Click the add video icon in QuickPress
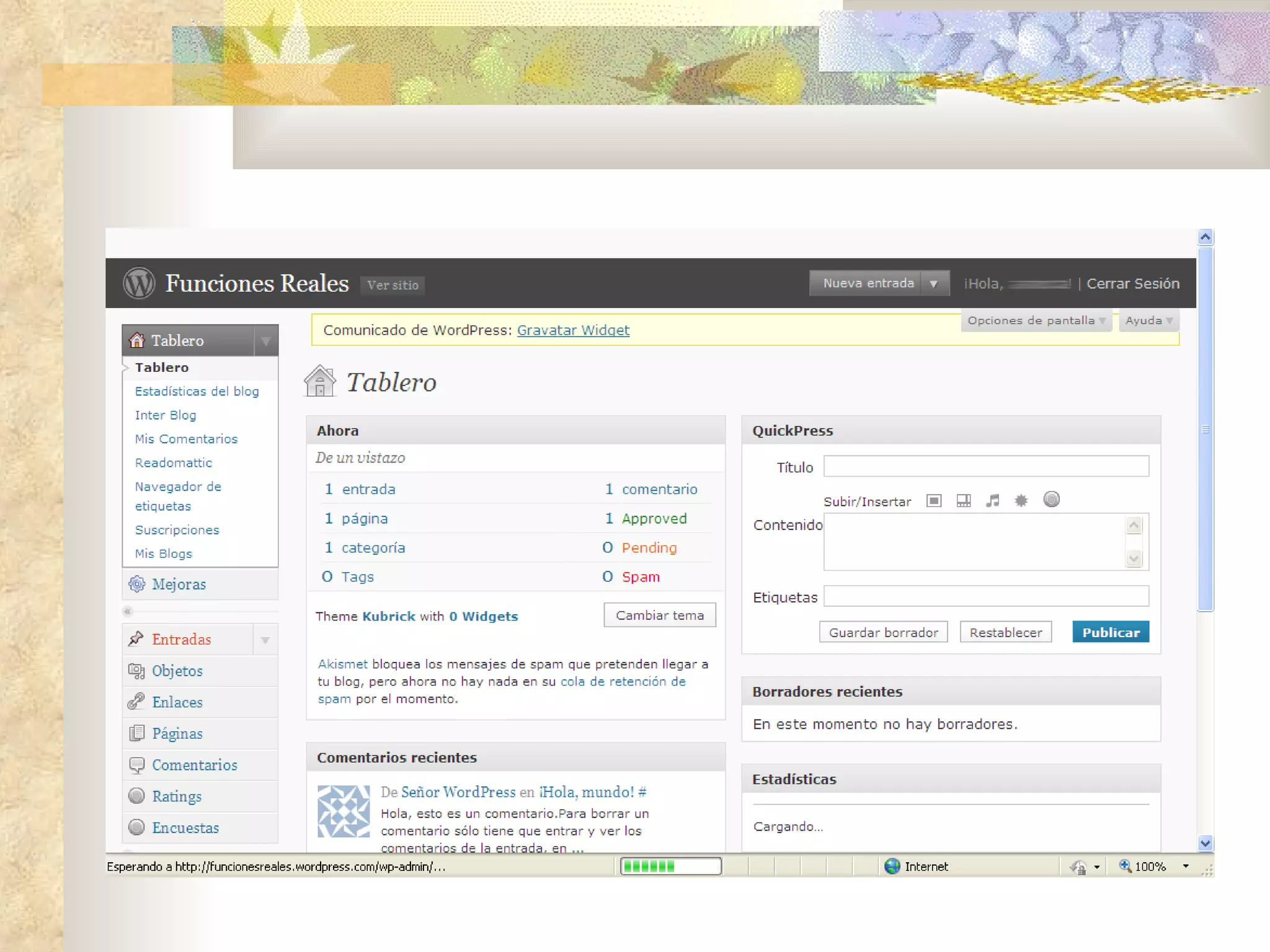1270x952 pixels. [963, 501]
